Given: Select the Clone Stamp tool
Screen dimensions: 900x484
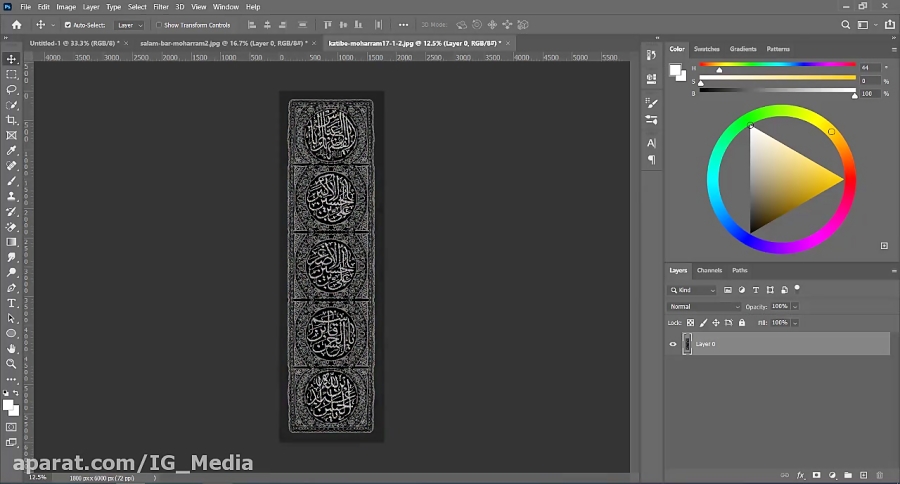Looking at the screenshot, I should coord(11,196).
